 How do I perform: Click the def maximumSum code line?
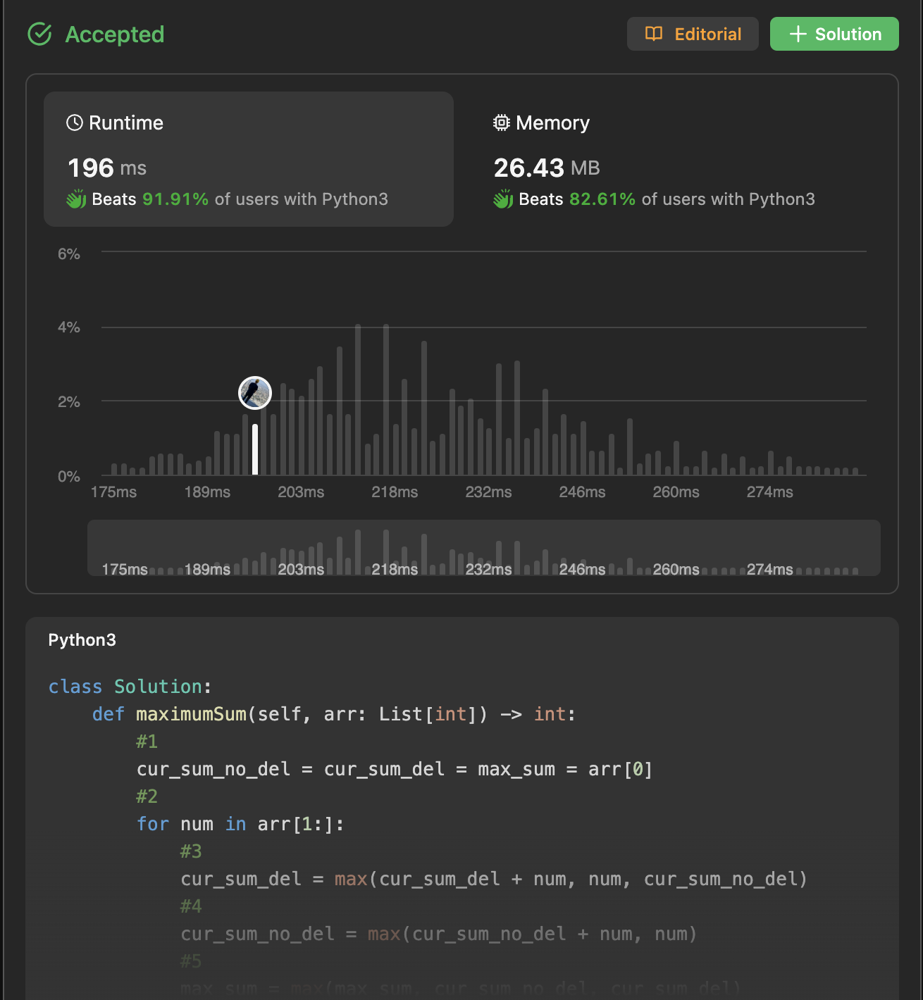(334, 714)
